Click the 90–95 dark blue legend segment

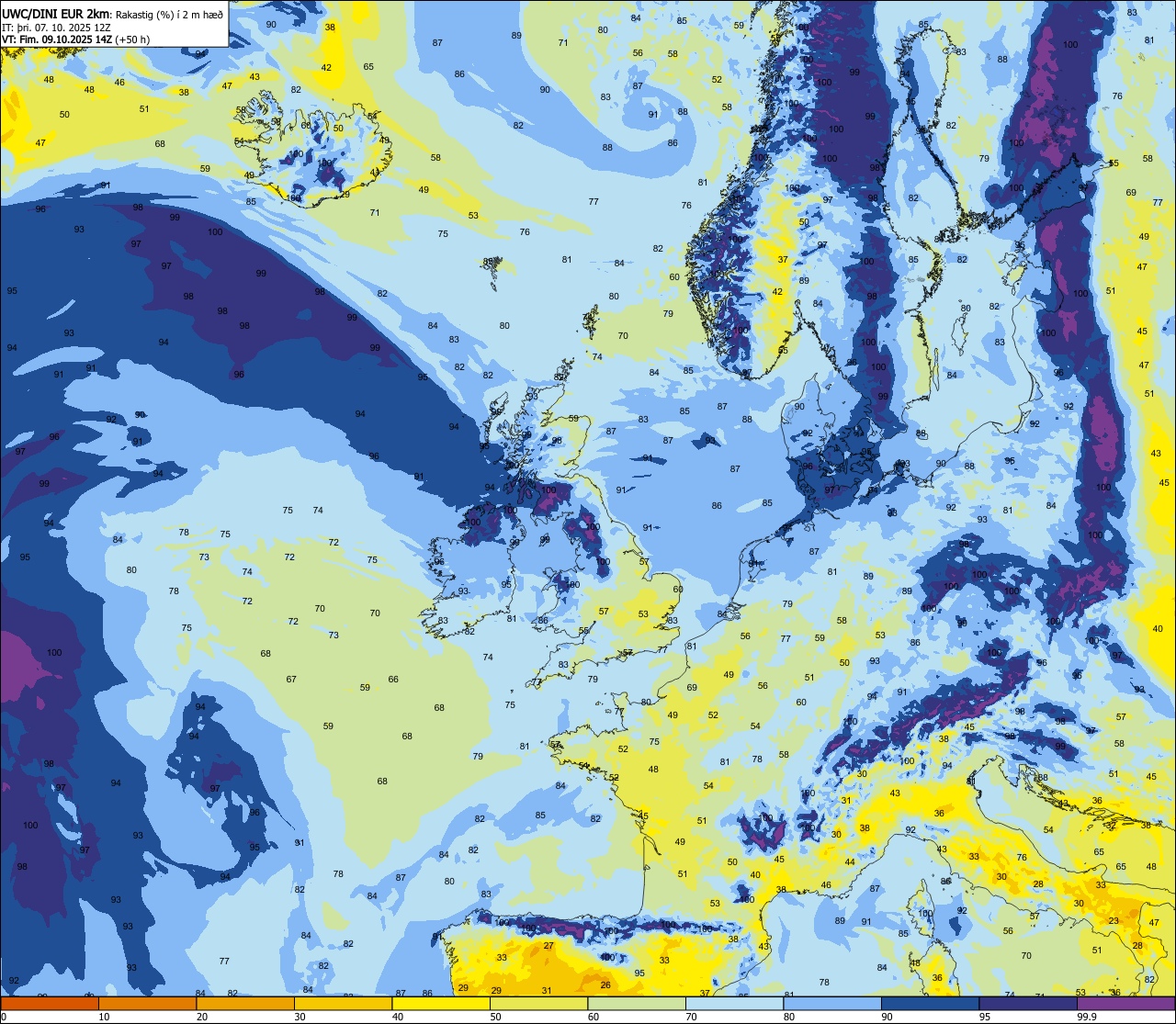point(930,1003)
